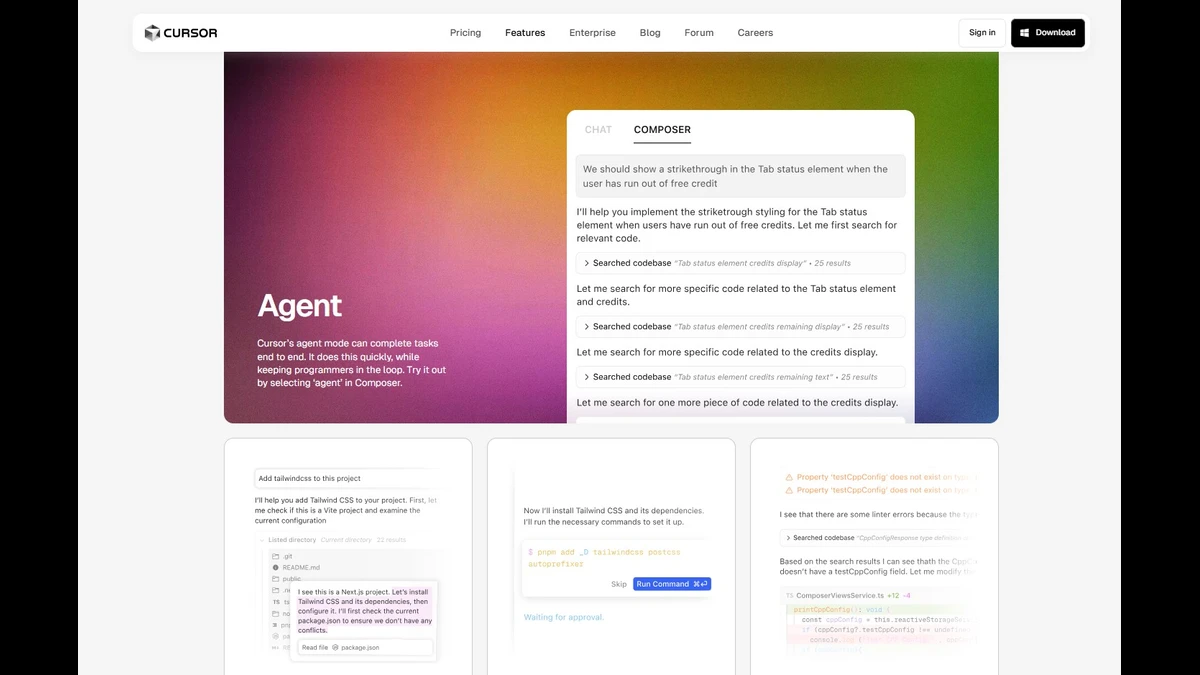Click the '22 results' label
The width and height of the screenshot is (1200, 675).
[391, 540]
